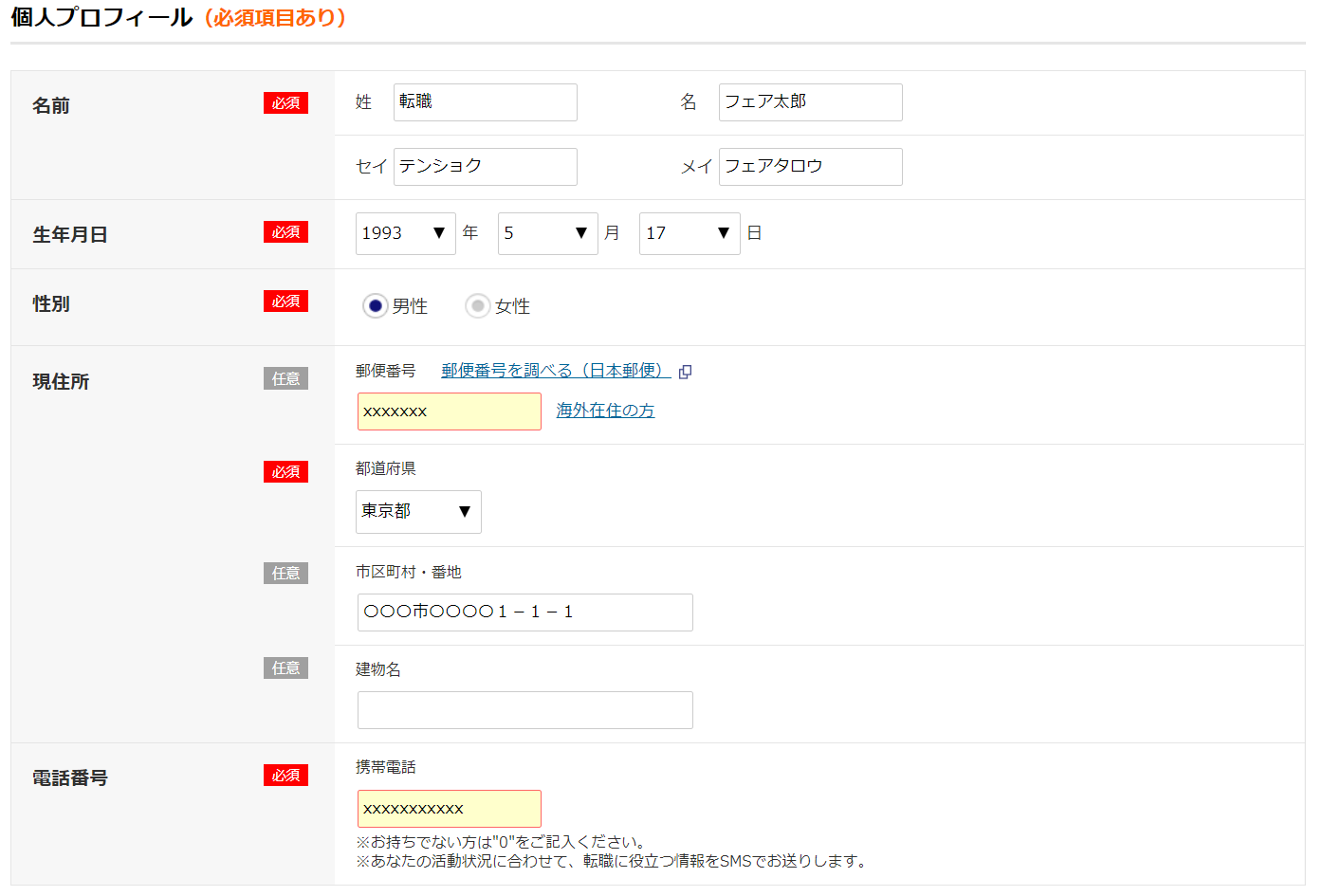Click the 名前 row label
Screen dimensions: 1324x896
point(51,105)
